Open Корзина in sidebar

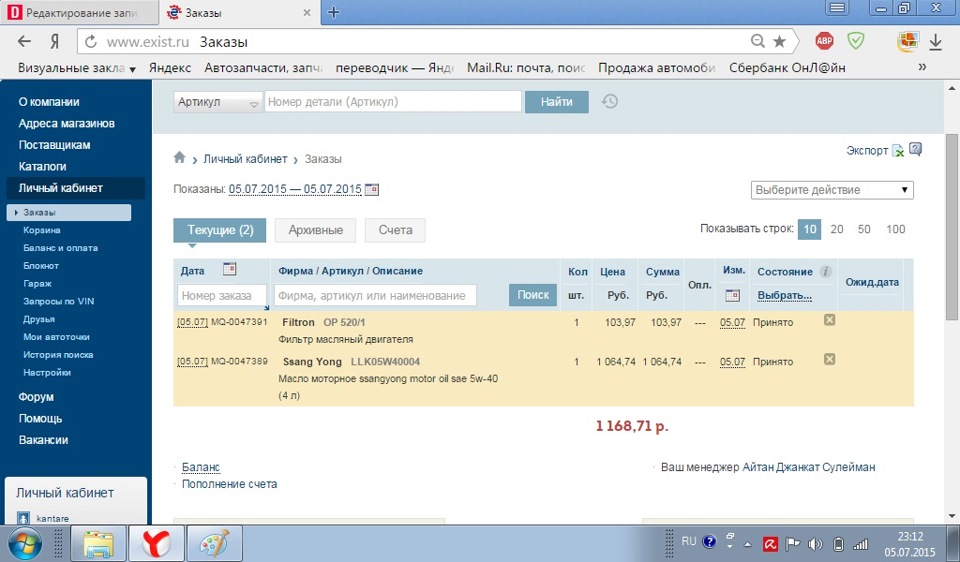[x=42, y=230]
